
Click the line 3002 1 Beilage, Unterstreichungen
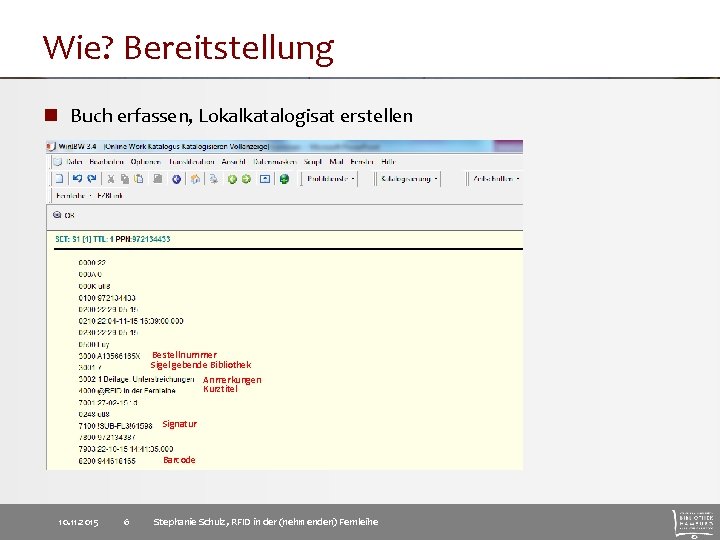136,379
